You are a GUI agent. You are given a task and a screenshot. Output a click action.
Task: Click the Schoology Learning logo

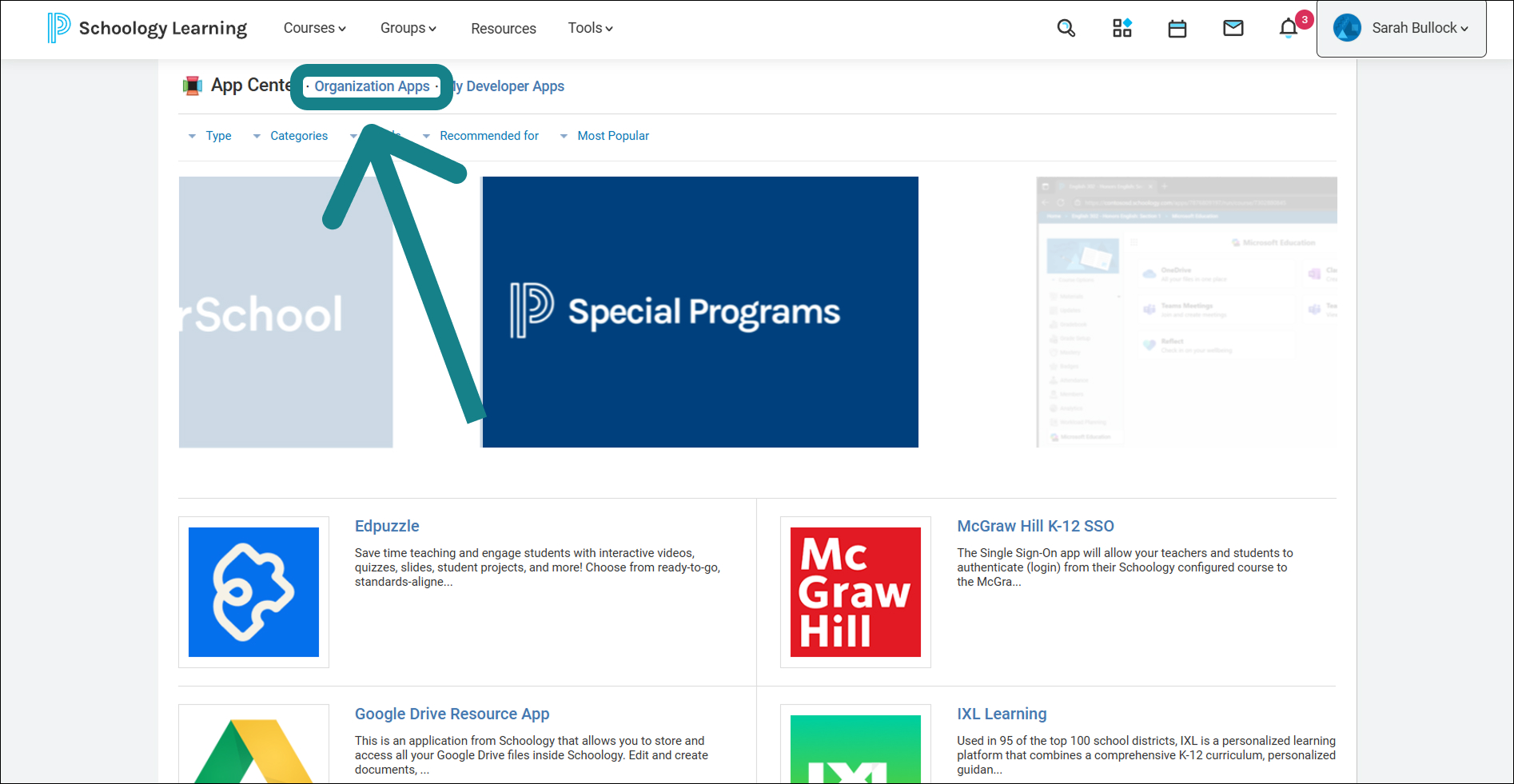[x=147, y=28]
